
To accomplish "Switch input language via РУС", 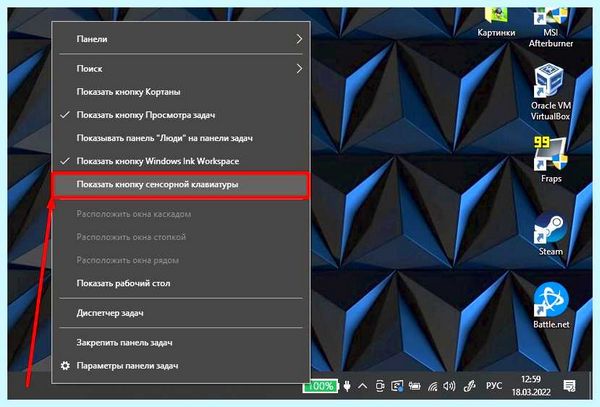I will pyautogui.click(x=494, y=386).
